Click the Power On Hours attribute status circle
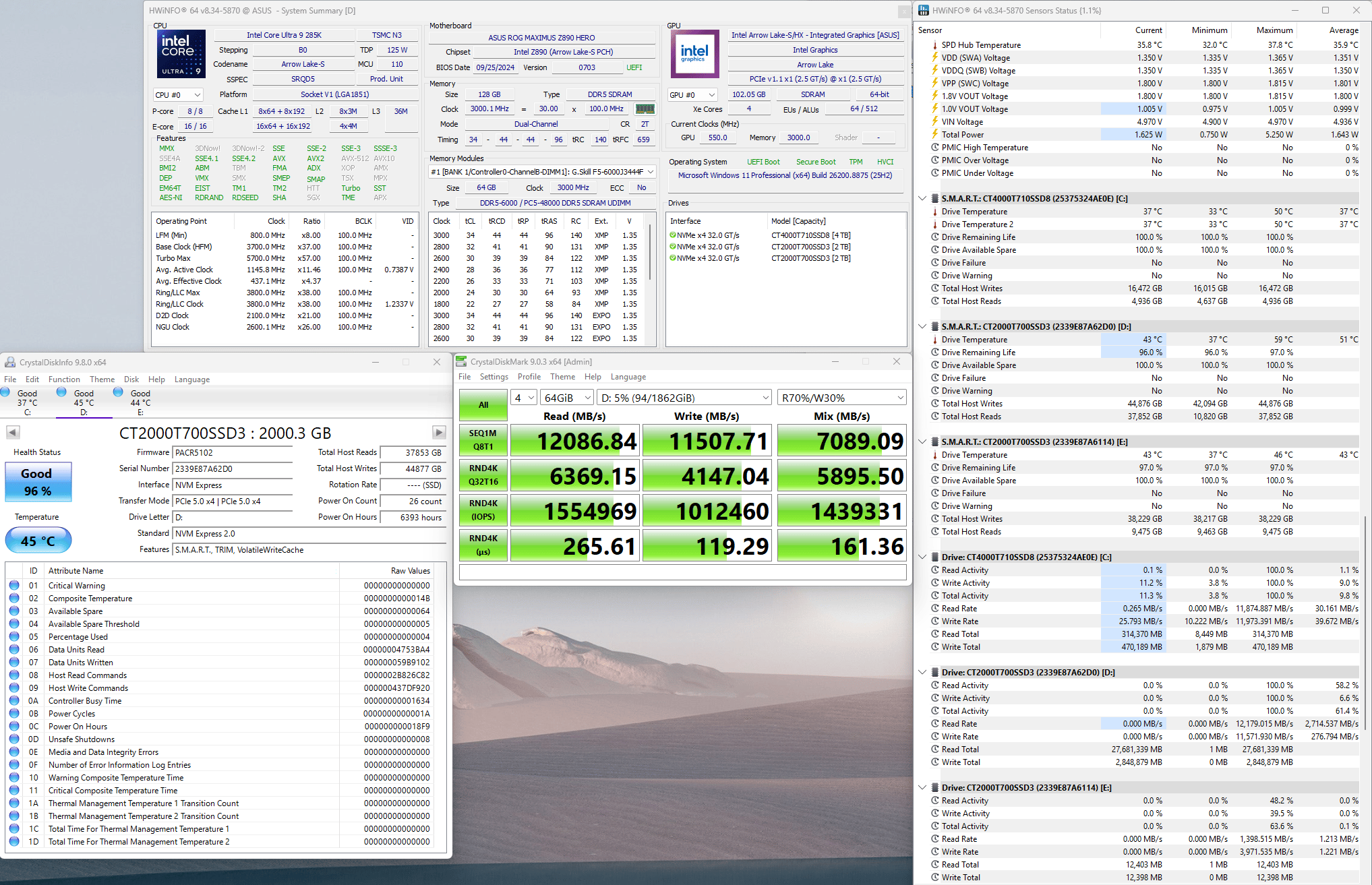This screenshot has width=1372, height=885. [x=14, y=726]
